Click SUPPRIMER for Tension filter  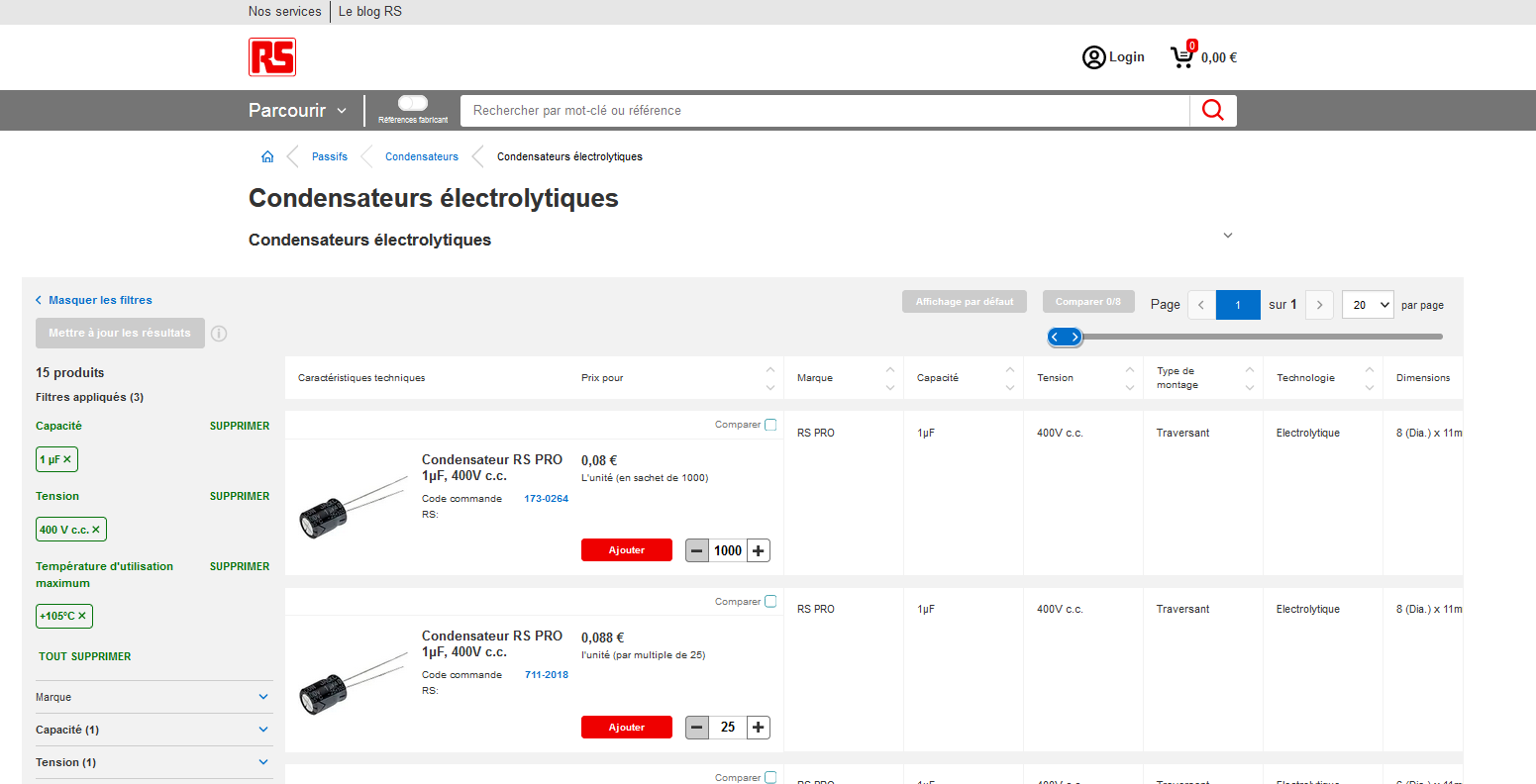(240, 496)
